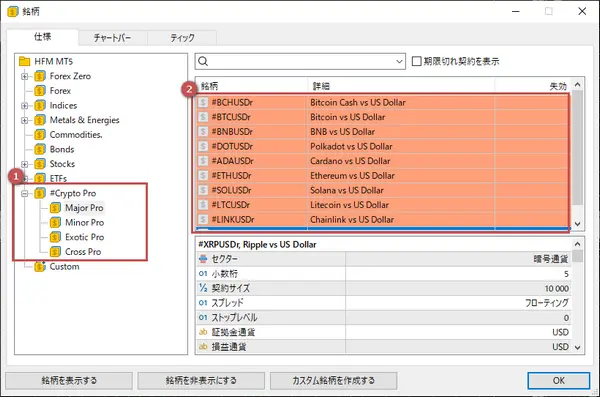This screenshot has height=397, width=600.
Task: Expand the Stocks tree node
Action: pos(25,164)
